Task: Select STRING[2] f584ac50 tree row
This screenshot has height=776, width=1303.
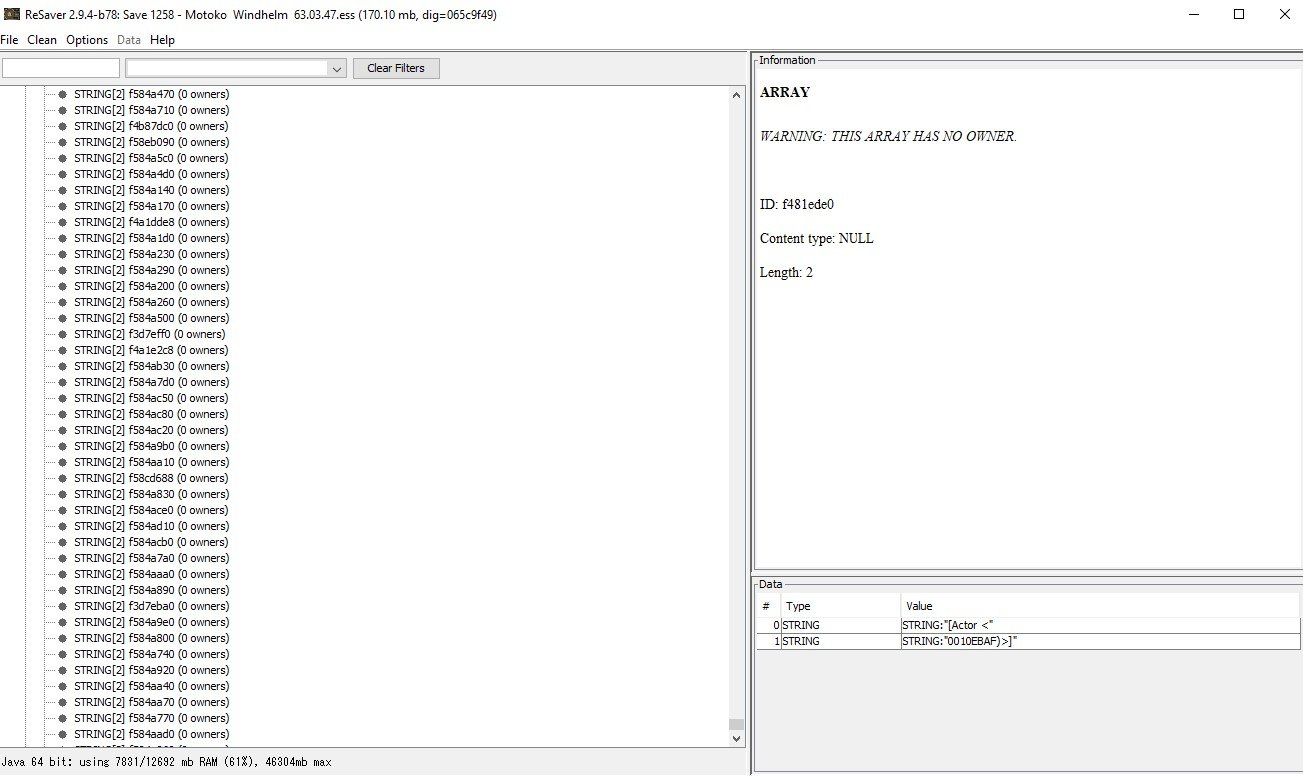Action: coord(151,398)
